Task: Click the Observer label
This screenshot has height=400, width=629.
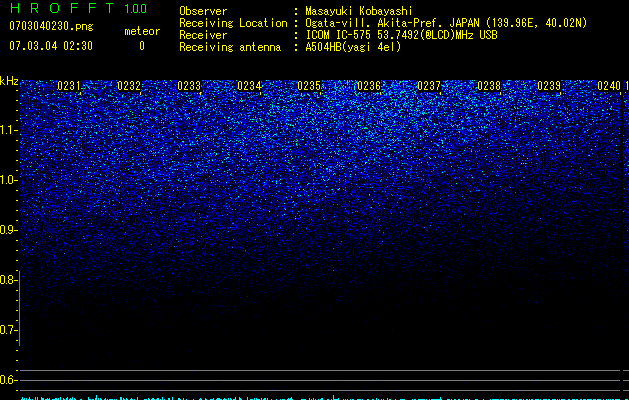Action: pos(203,11)
